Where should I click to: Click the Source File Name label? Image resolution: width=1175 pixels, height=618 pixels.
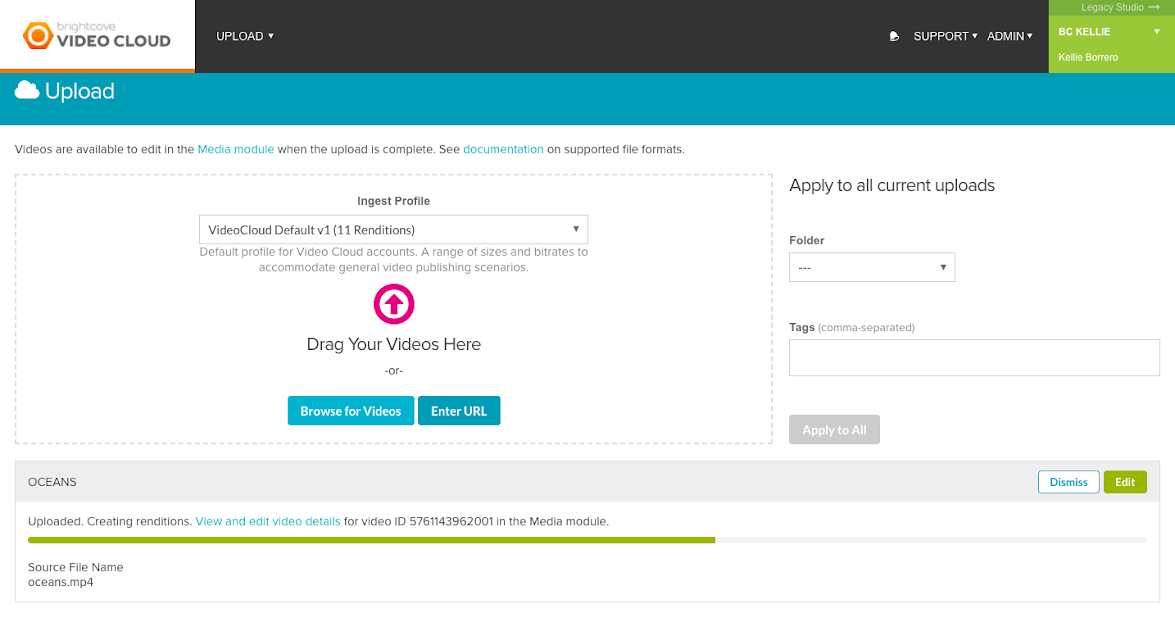pos(76,567)
